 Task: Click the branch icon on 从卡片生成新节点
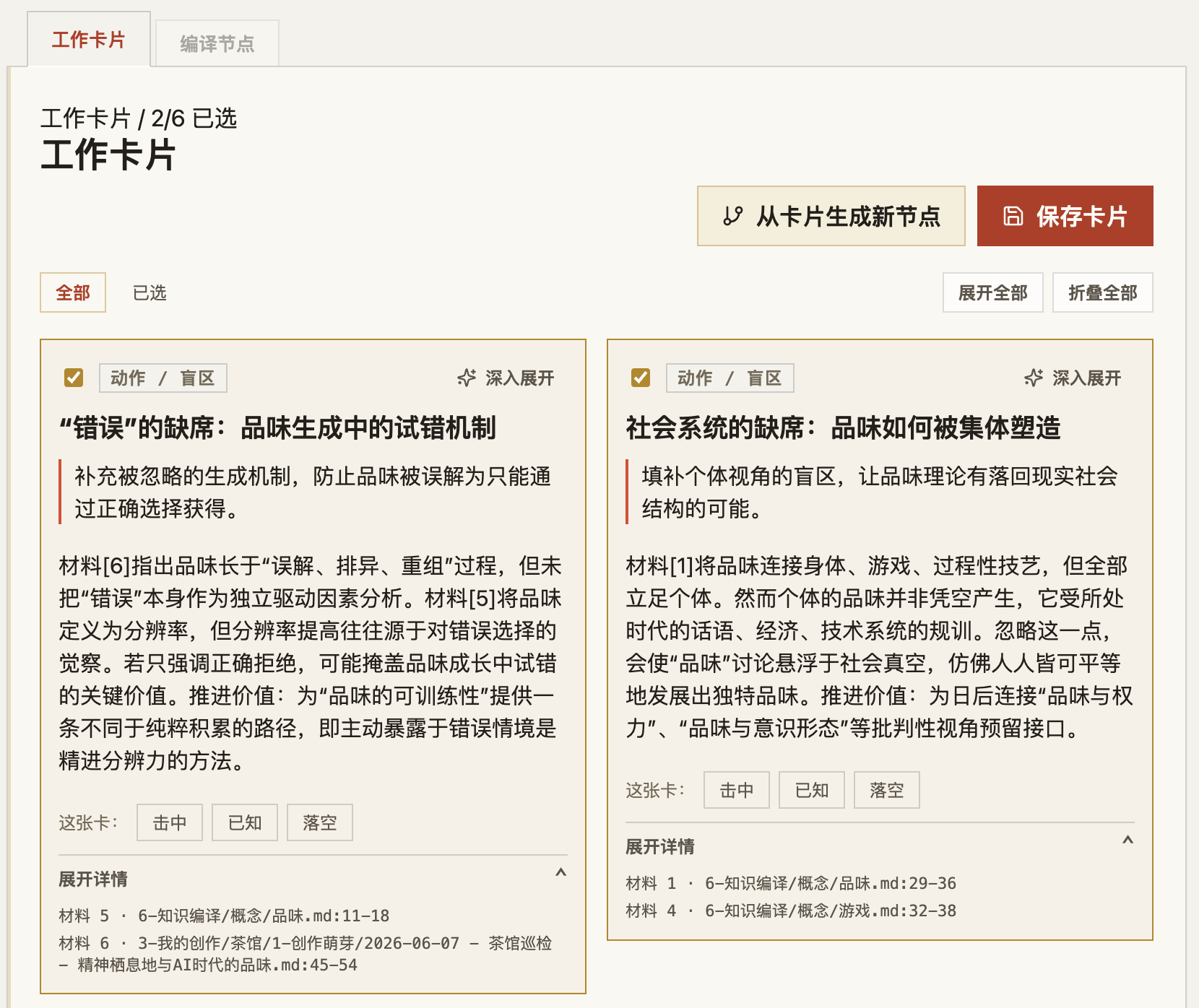[x=732, y=216]
